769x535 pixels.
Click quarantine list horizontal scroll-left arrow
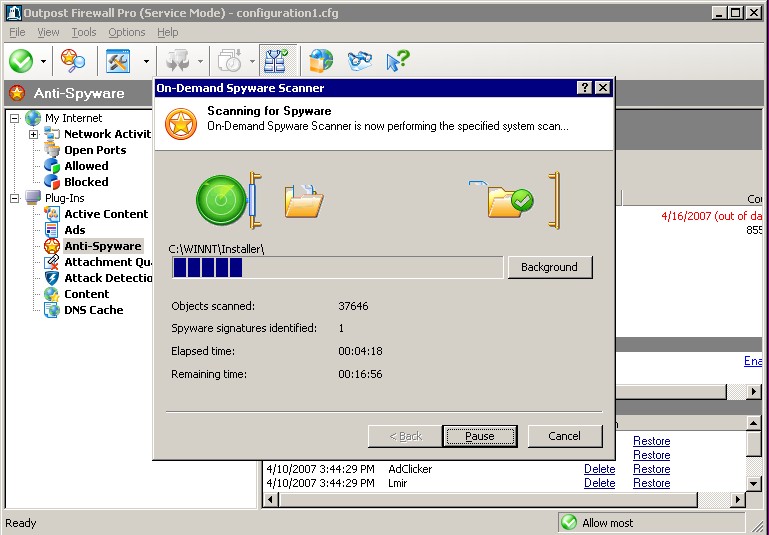[271, 500]
